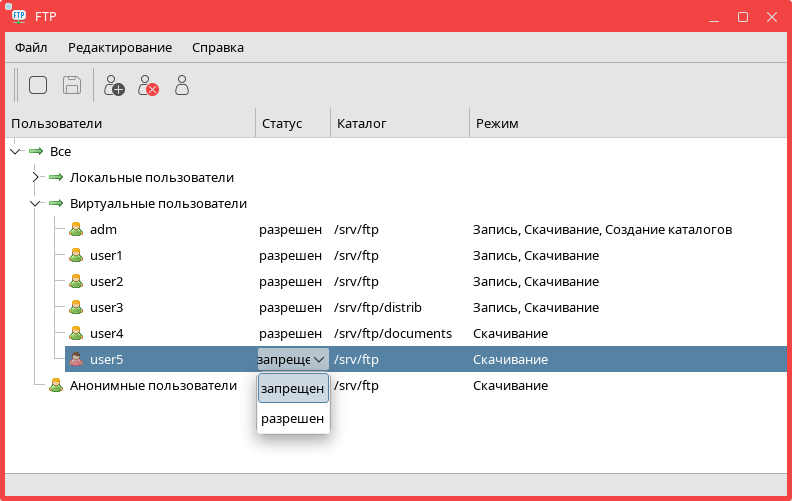
Task: Collapse 'Виртуальные пользователи' tree node
Action: (x=35, y=204)
